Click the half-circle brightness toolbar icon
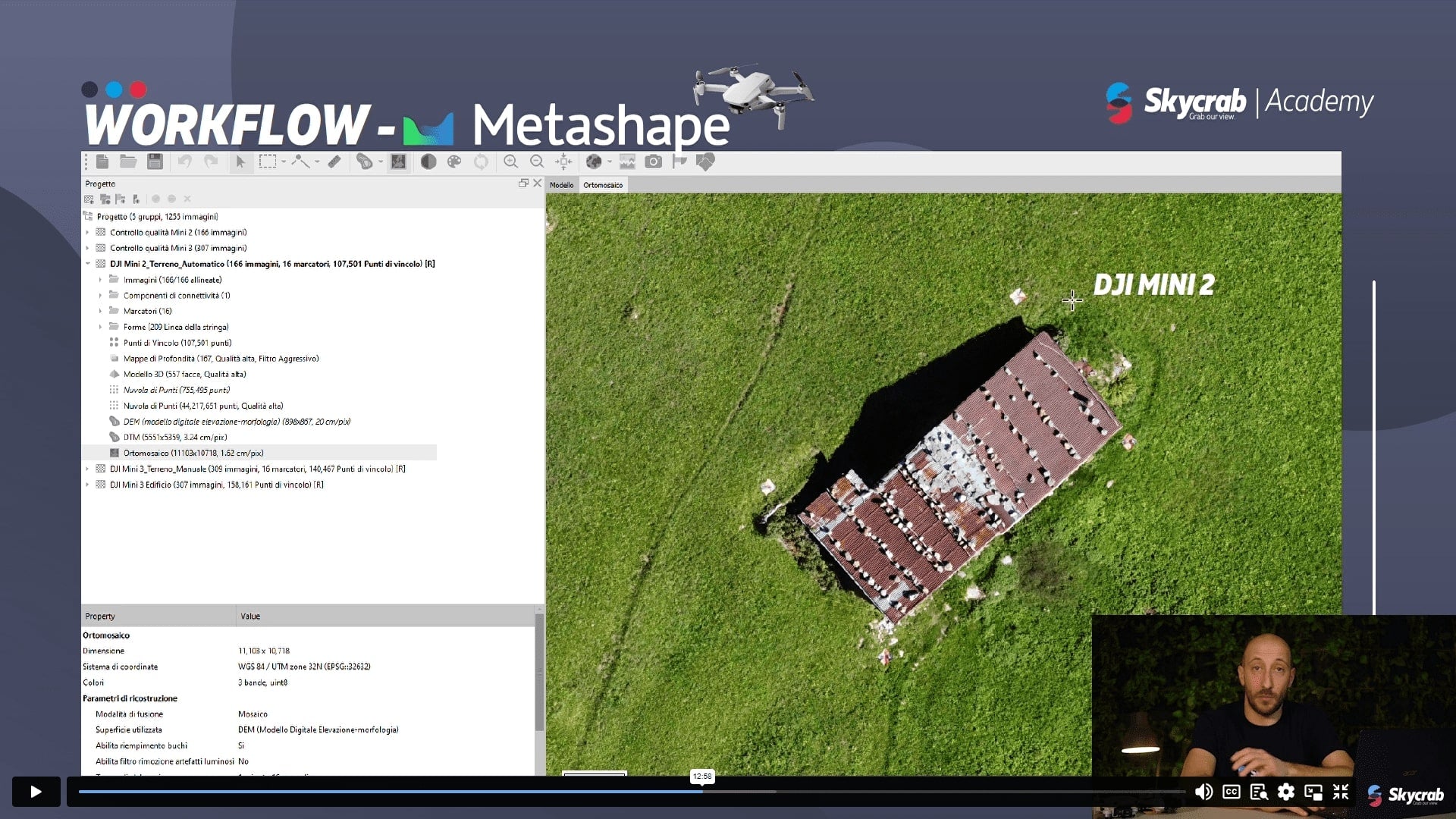The image size is (1456, 819). click(x=428, y=162)
